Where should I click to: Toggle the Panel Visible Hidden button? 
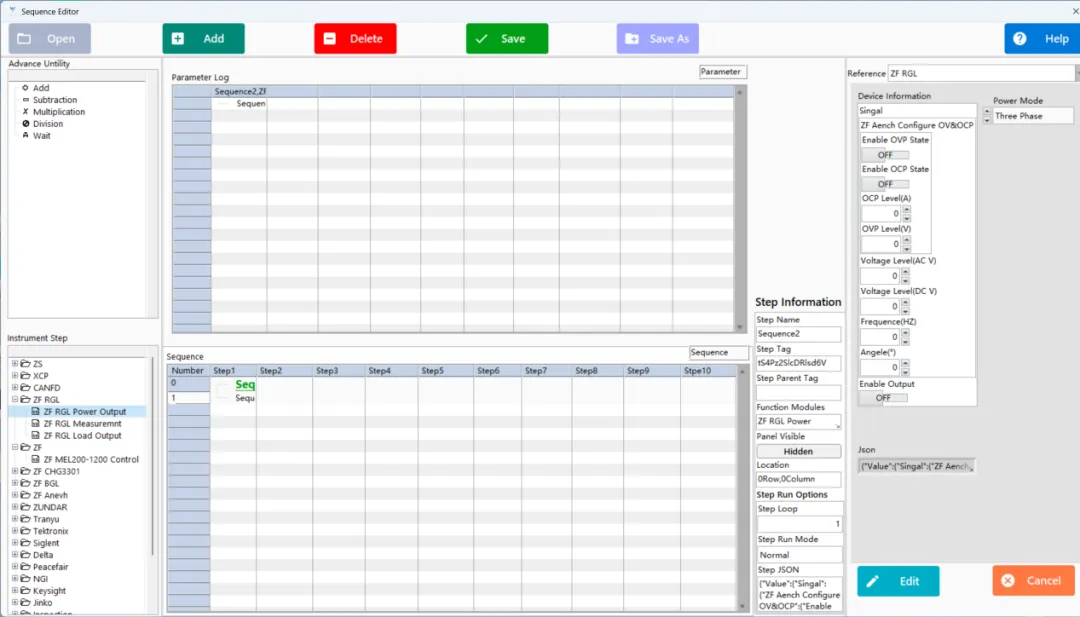(x=798, y=451)
